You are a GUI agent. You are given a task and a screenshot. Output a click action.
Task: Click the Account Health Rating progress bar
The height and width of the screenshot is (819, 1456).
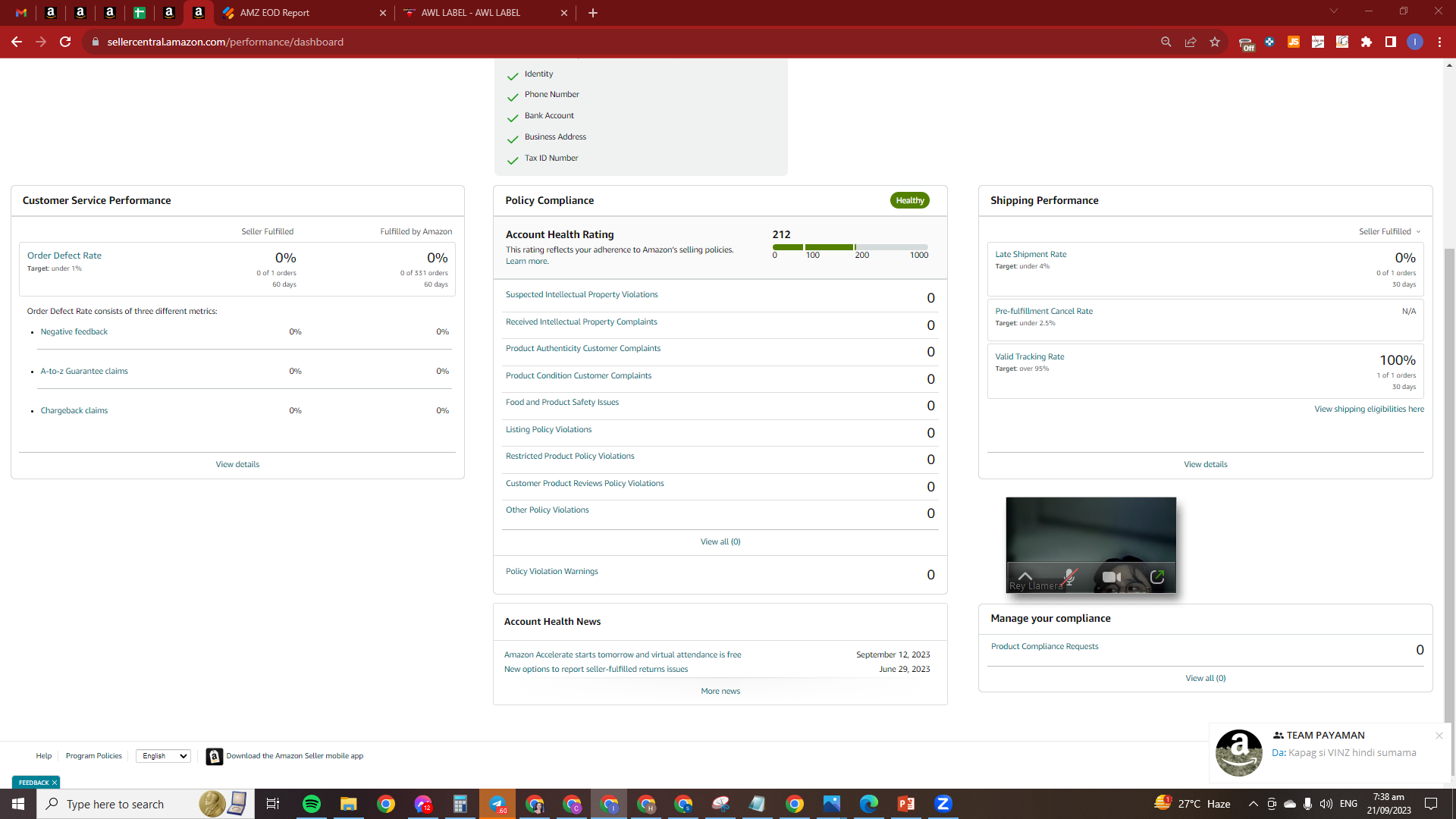pos(850,247)
